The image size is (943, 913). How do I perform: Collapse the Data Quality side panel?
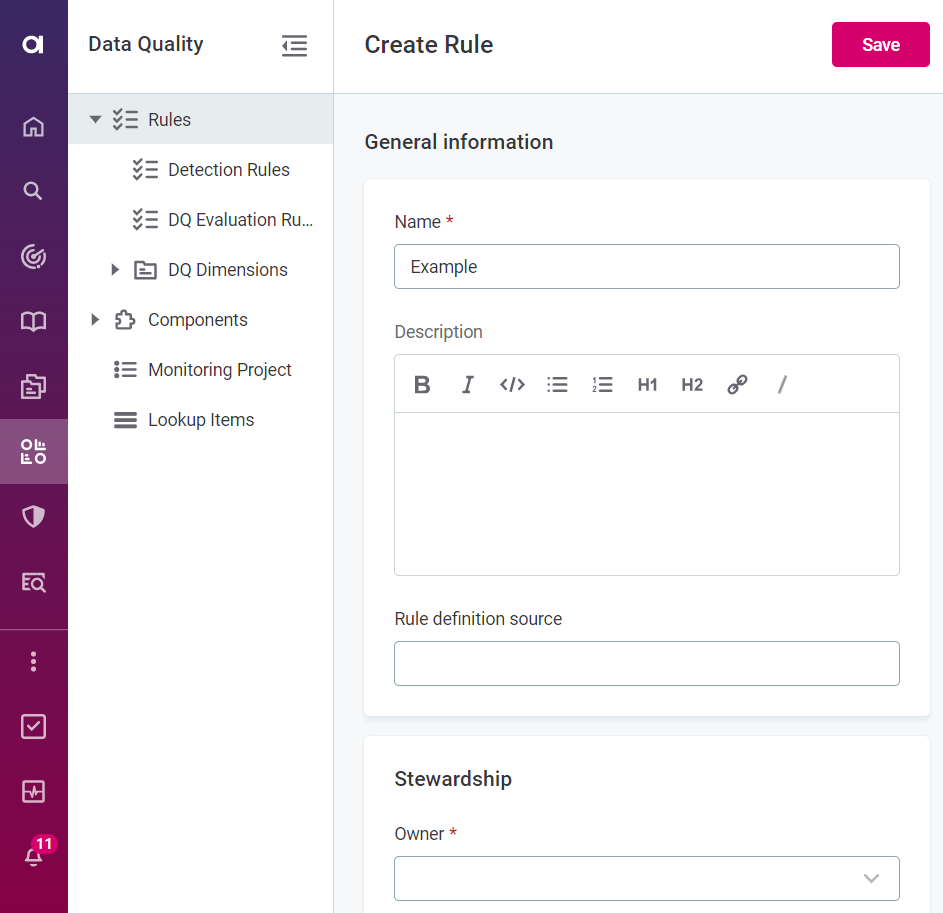294,45
